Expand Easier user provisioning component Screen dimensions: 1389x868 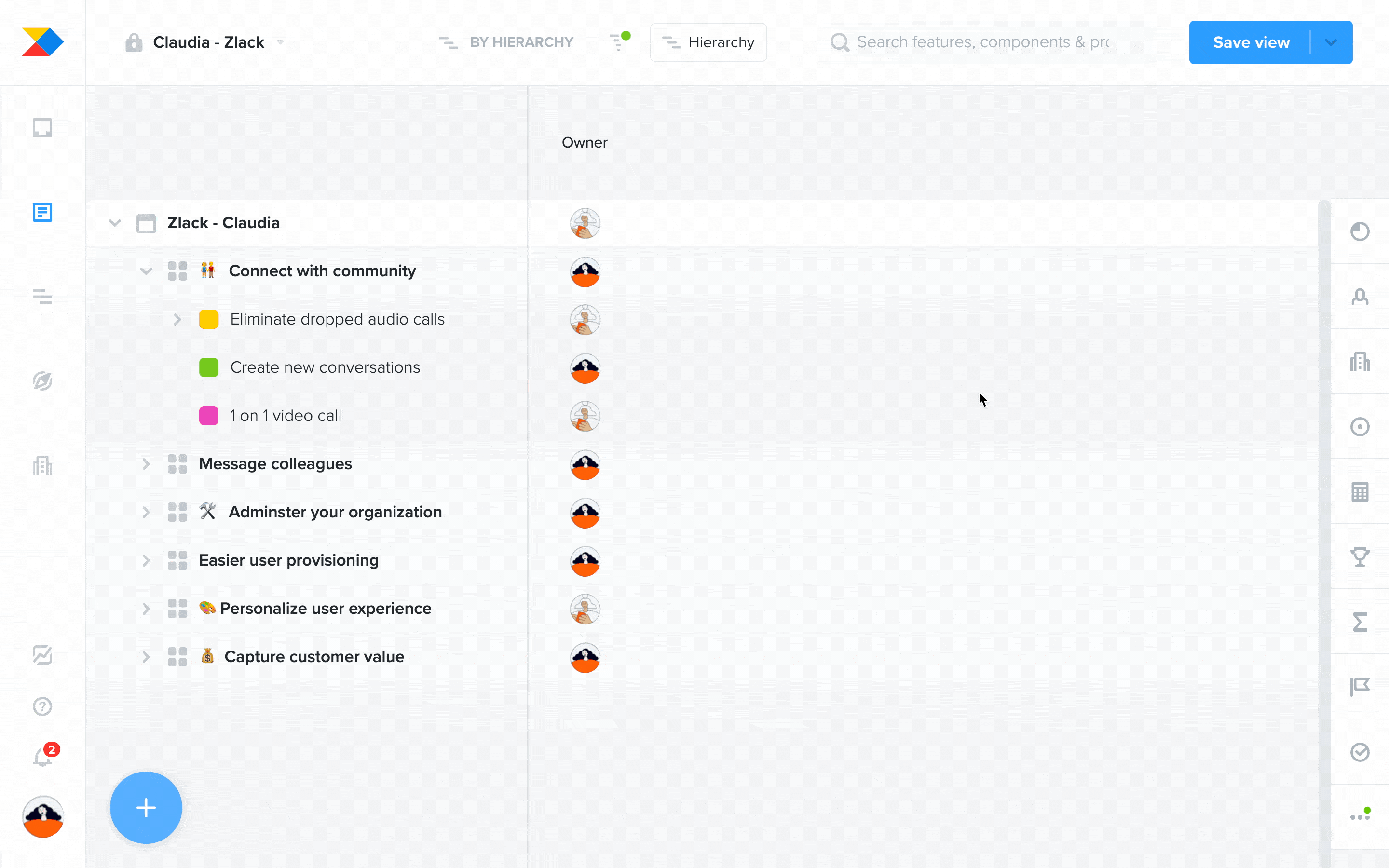pos(146,560)
